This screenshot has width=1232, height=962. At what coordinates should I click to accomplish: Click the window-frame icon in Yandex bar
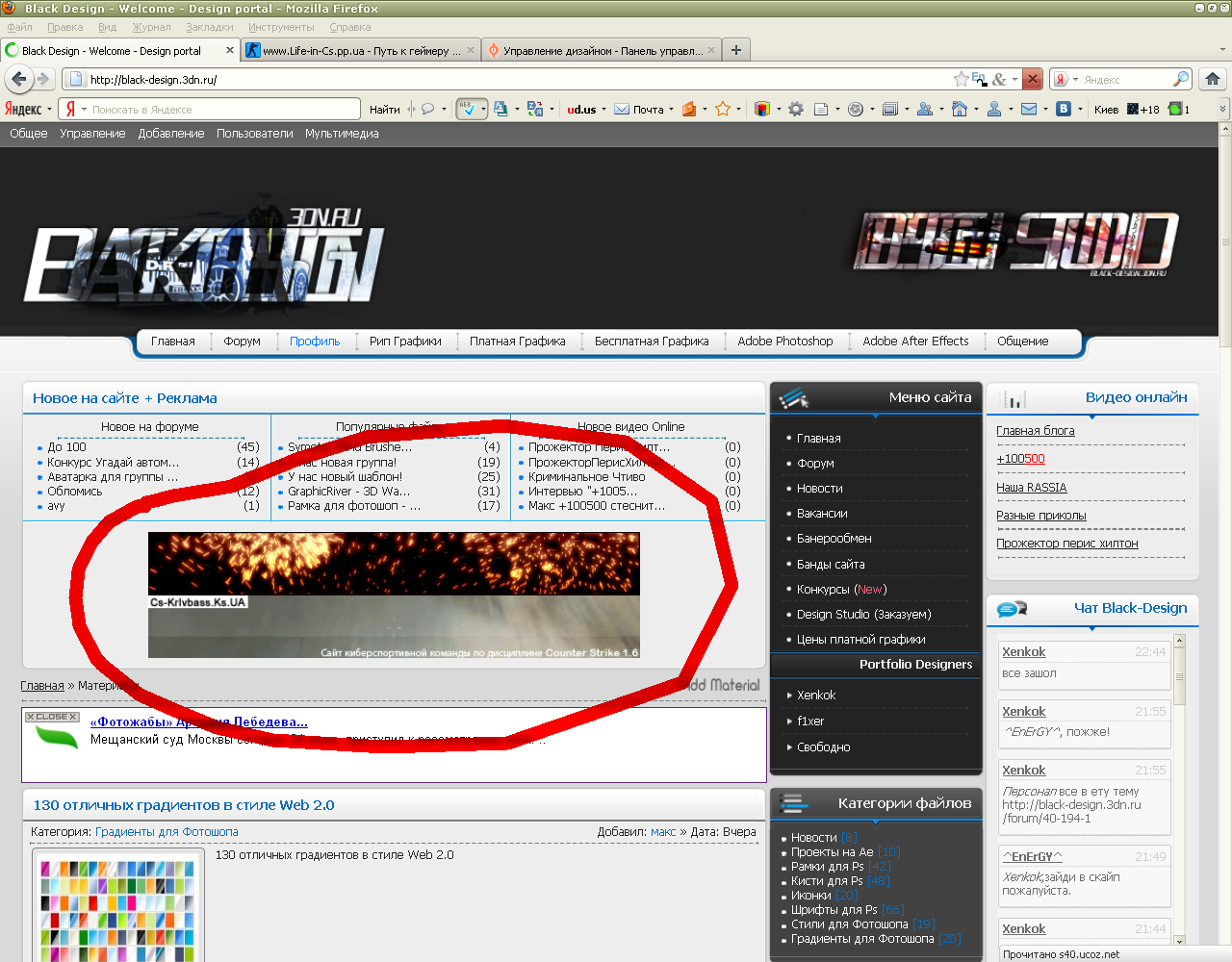click(890, 109)
